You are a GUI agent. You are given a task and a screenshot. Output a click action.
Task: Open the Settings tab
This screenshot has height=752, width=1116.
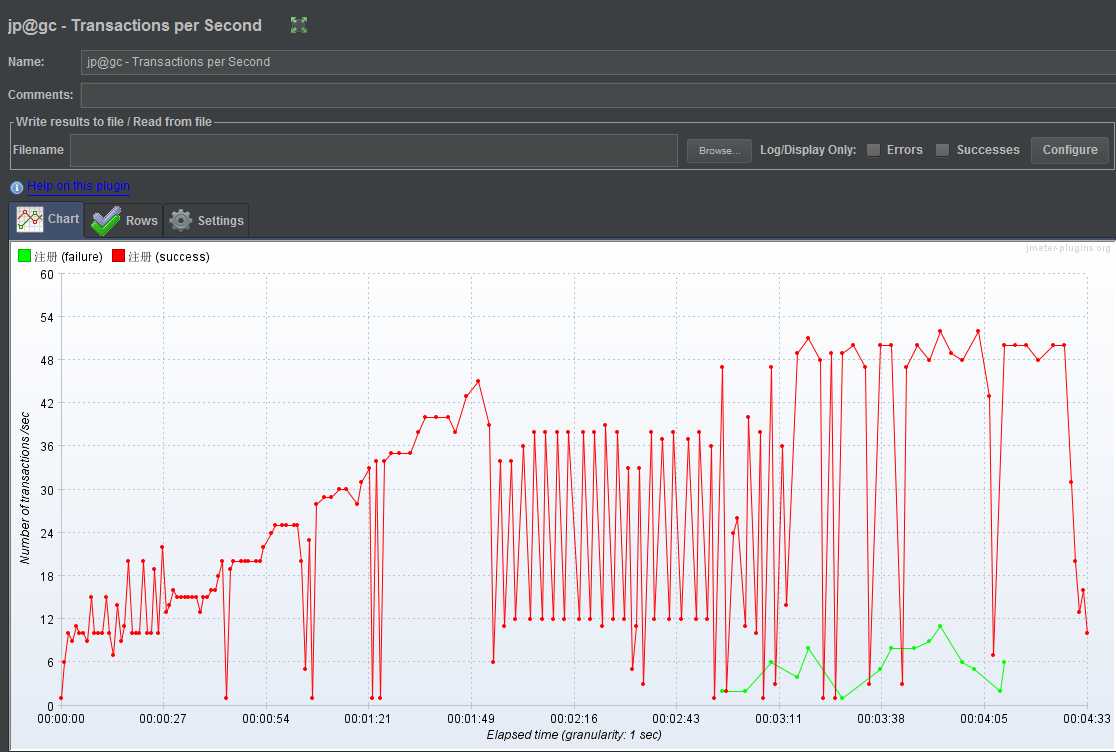206,221
